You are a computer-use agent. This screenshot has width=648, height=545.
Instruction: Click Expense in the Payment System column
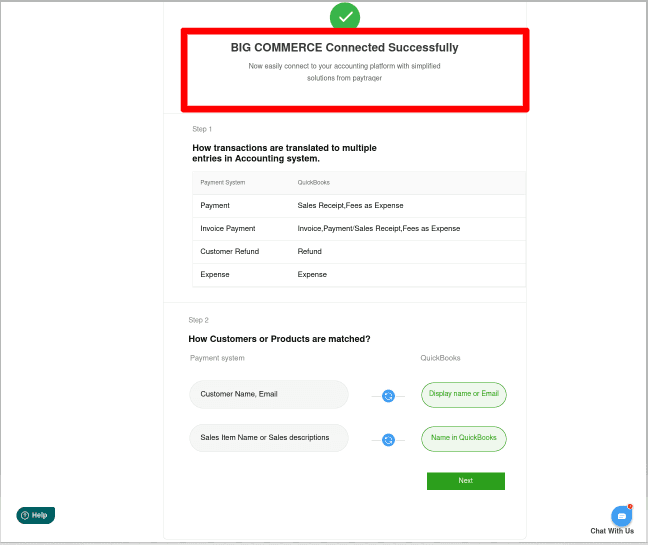[x=215, y=274]
